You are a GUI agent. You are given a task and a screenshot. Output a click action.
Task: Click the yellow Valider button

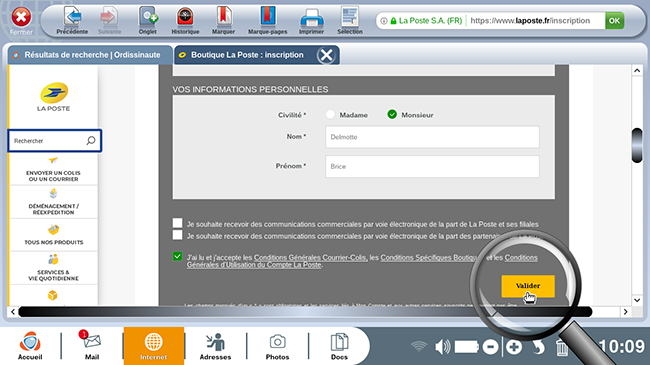(x=528, y=286)
